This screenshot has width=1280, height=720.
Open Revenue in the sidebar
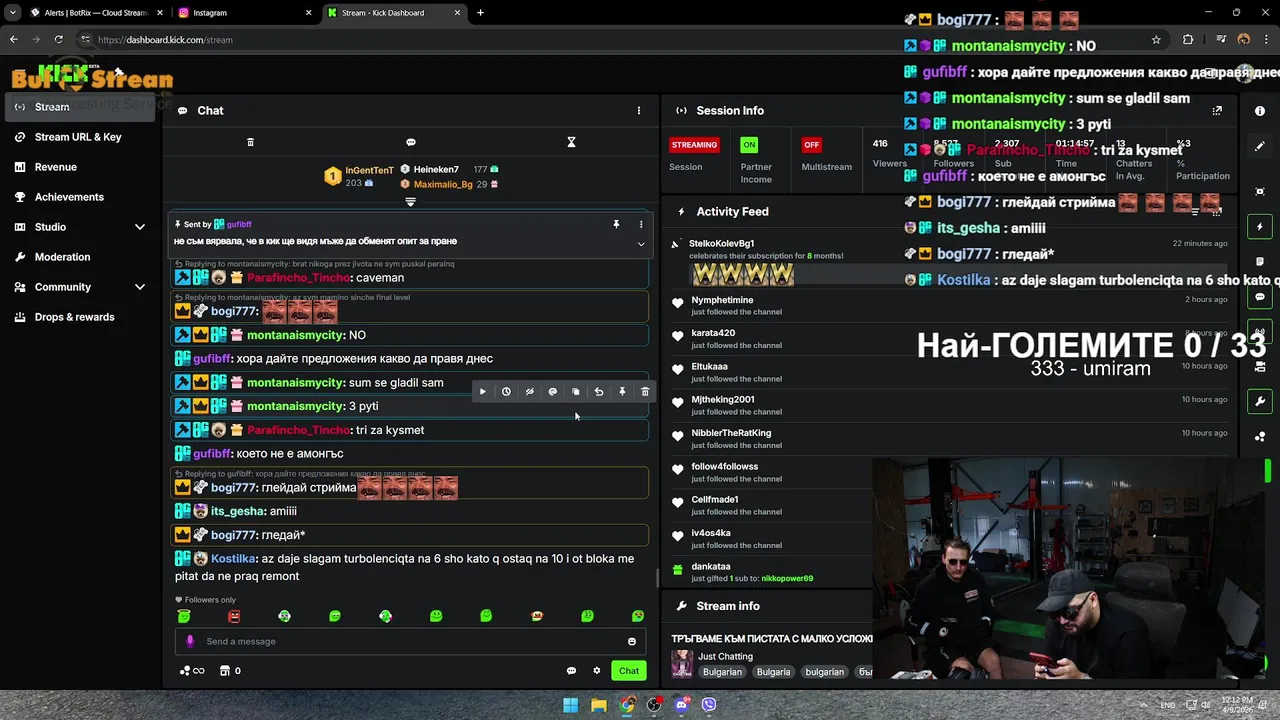(x=82, y=167)
